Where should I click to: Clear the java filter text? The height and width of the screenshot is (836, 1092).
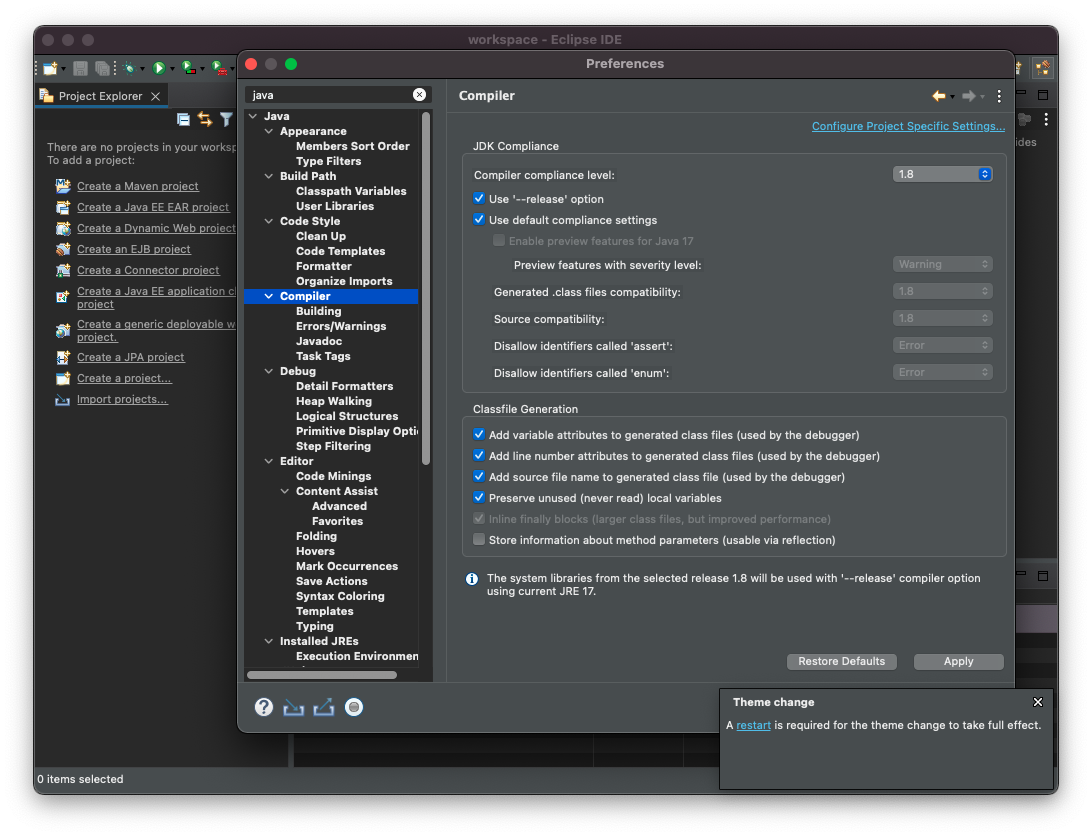(x=419, y=95)
